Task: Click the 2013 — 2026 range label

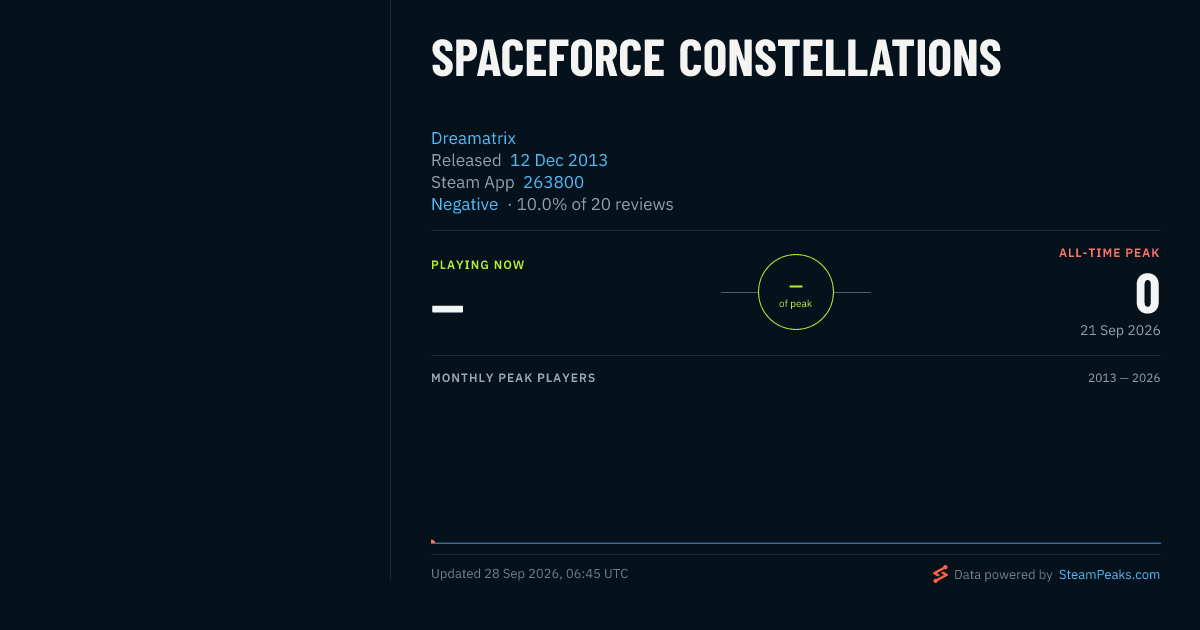Action: click(x=1124, y=378)
